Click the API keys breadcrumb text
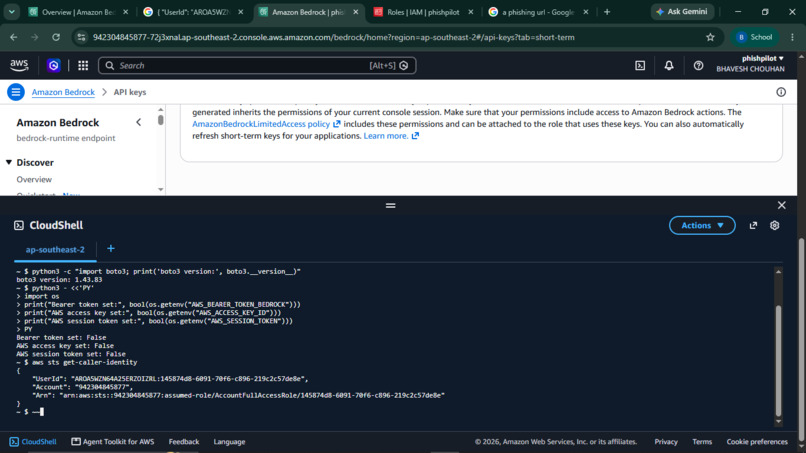The width and height of the screenshot is (806, 453). [130, 92]
